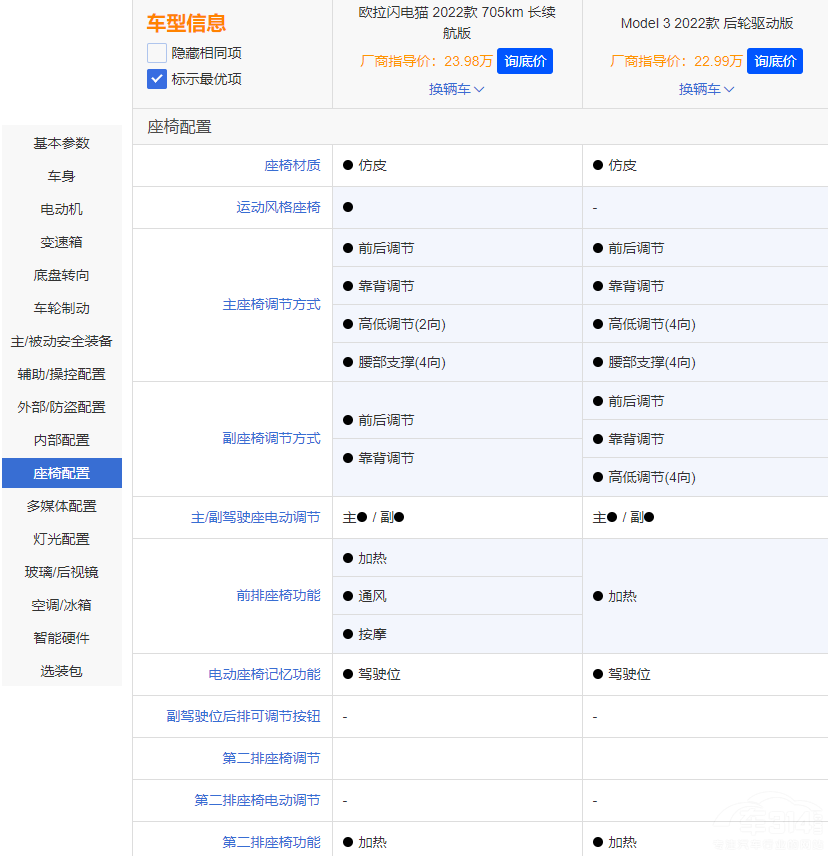The width and height of the screenshot is (828, 856).
Task: Navigate to 主/被动安全装备 section
Action: [62, 341]
